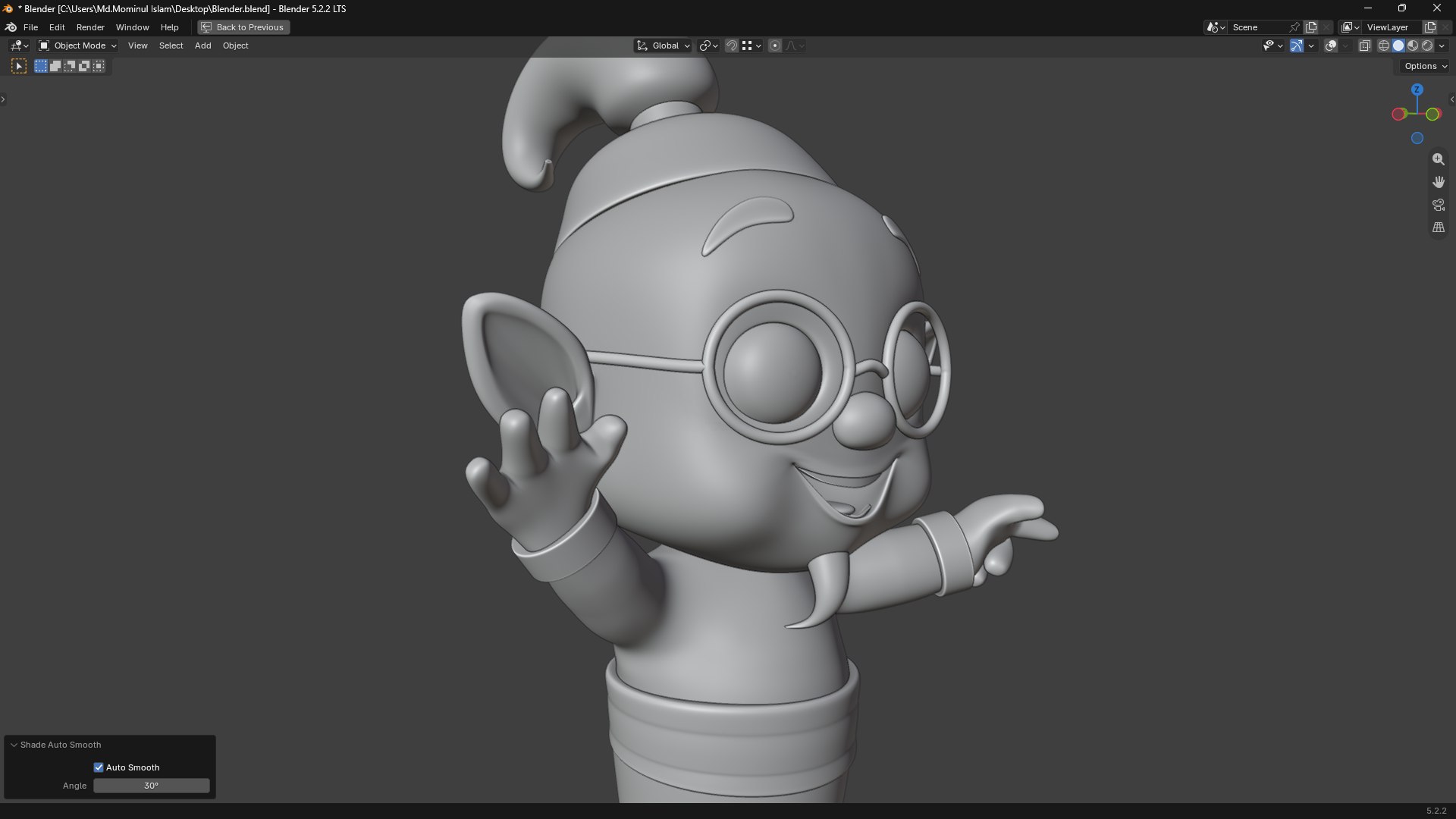The height and width of the screenshot is (819, 1456).
Task: Switch to Material Preview shading
Action: coord(1413,46)
